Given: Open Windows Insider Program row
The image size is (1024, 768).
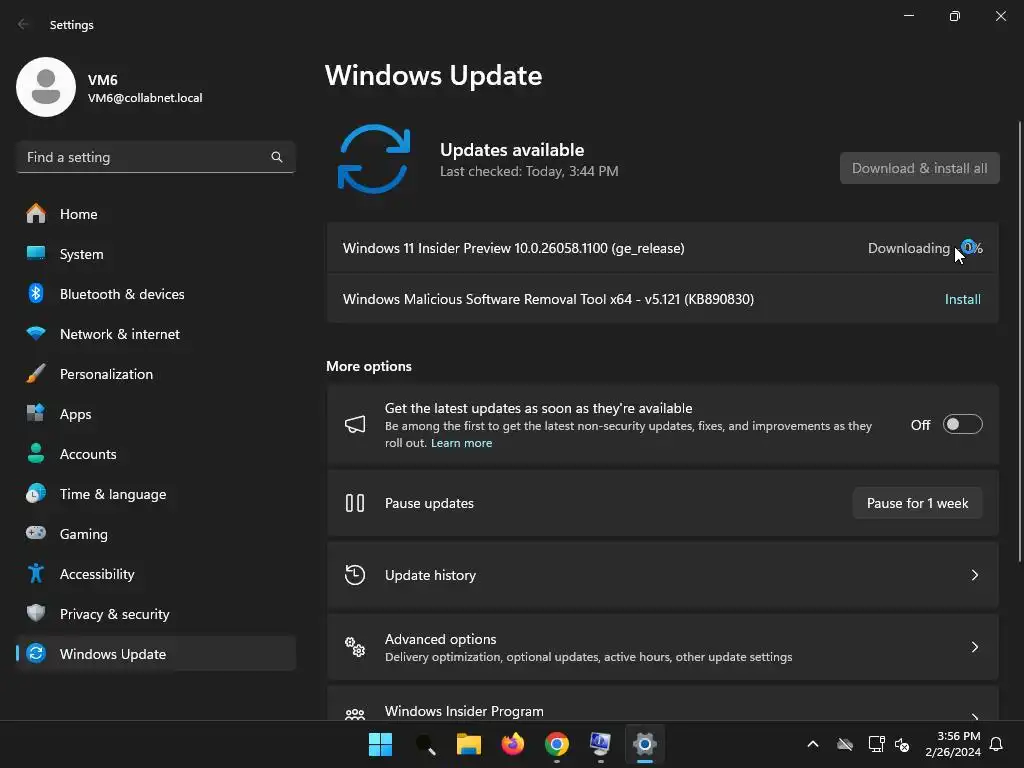Looking at the screenshot, I should (x=662, y=704).
